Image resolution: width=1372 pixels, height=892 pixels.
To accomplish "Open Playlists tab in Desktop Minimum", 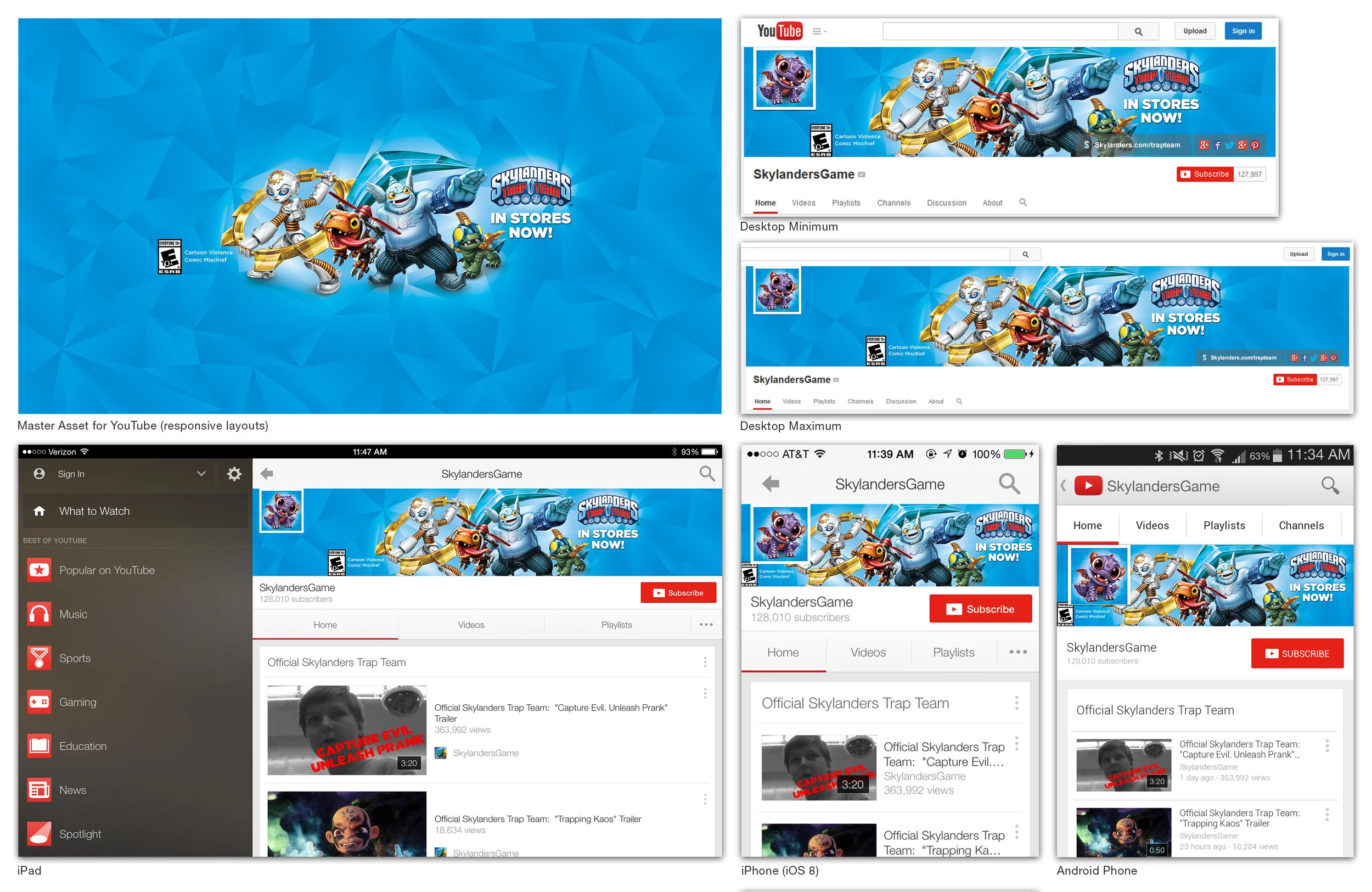I will (846, 203).
